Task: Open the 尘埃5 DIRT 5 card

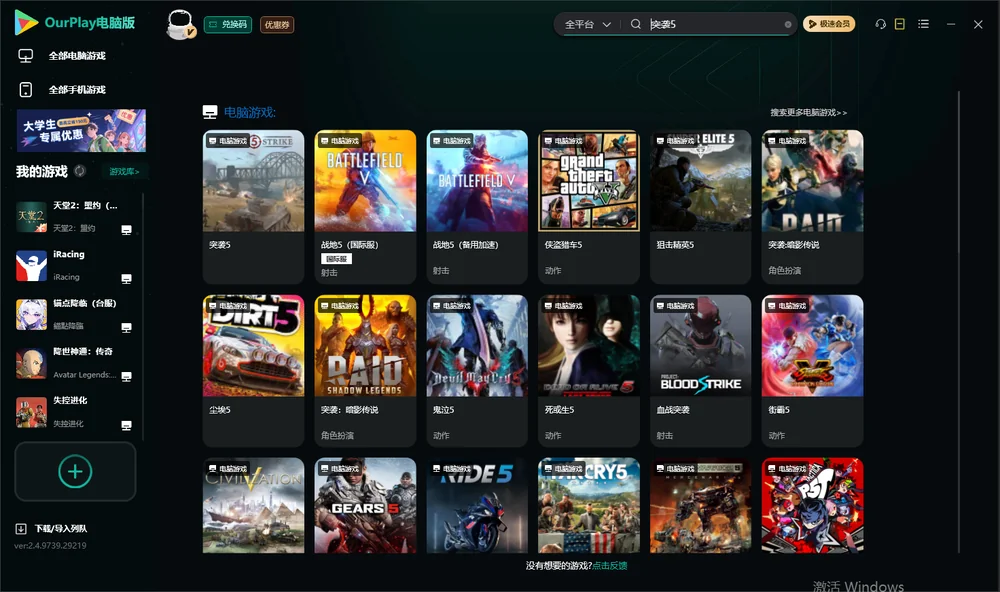Action: (253, 371)
